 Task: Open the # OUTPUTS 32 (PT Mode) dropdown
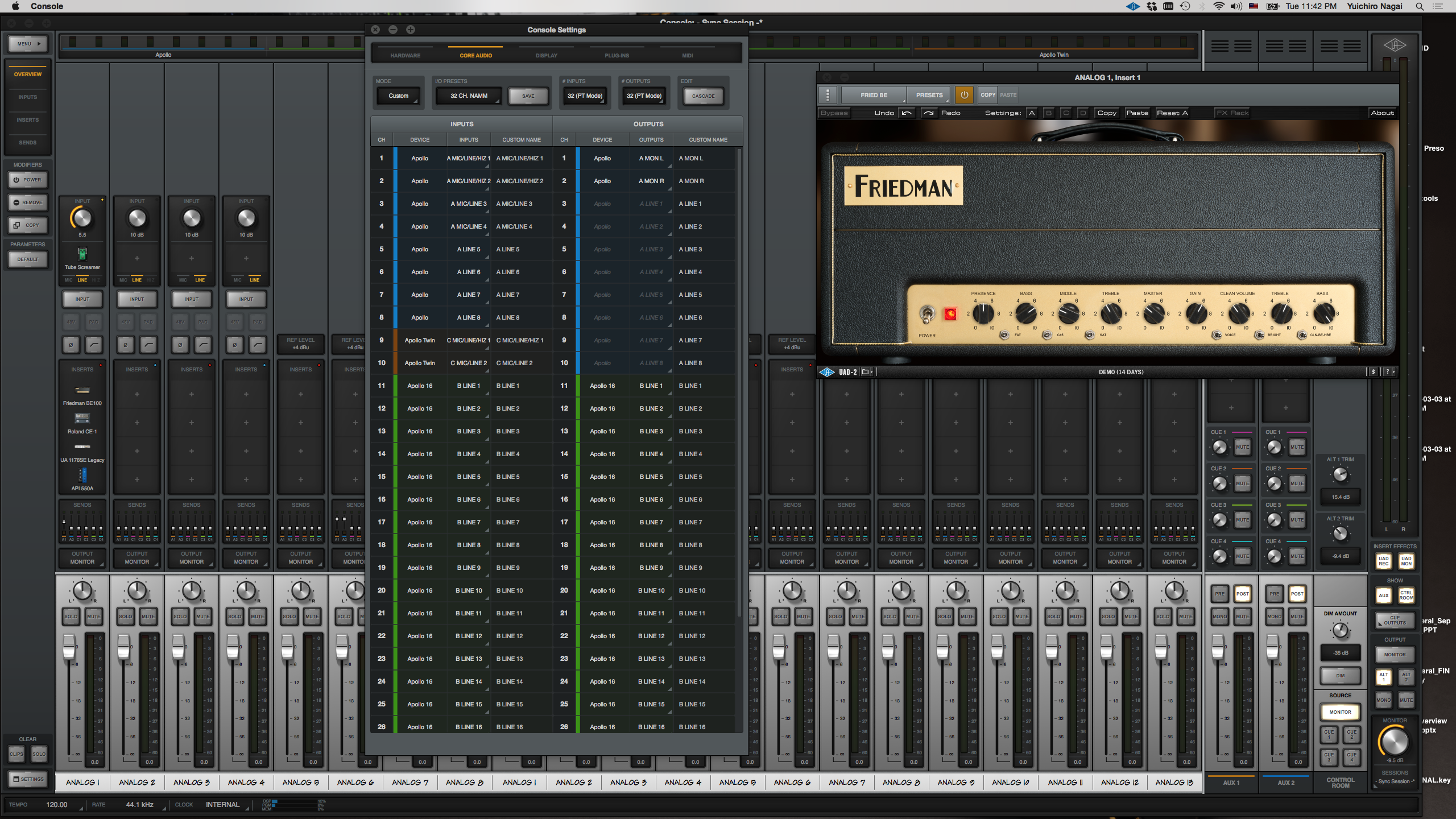point(644,96)
